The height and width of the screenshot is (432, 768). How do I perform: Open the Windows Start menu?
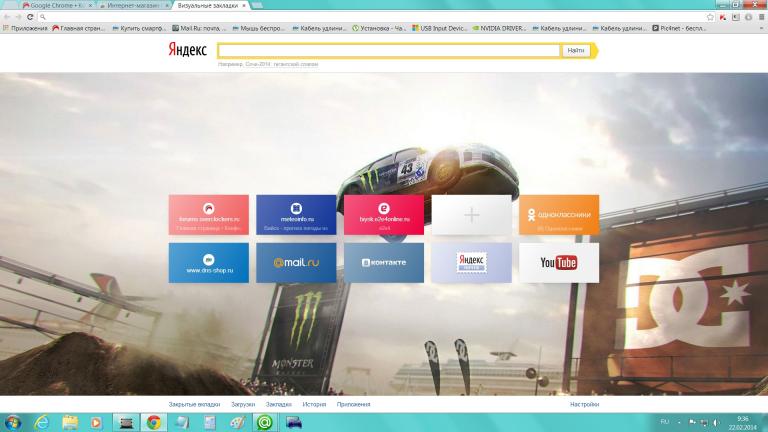12,422
